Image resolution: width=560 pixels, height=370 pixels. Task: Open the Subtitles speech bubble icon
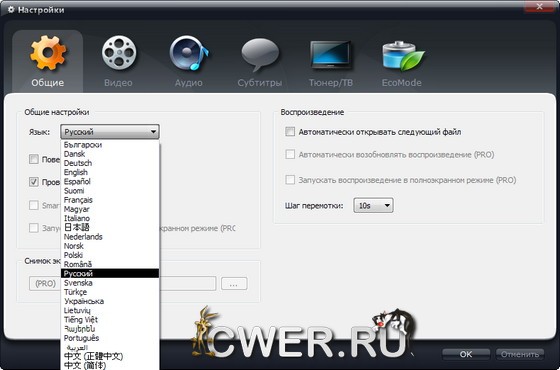[260, 54]
